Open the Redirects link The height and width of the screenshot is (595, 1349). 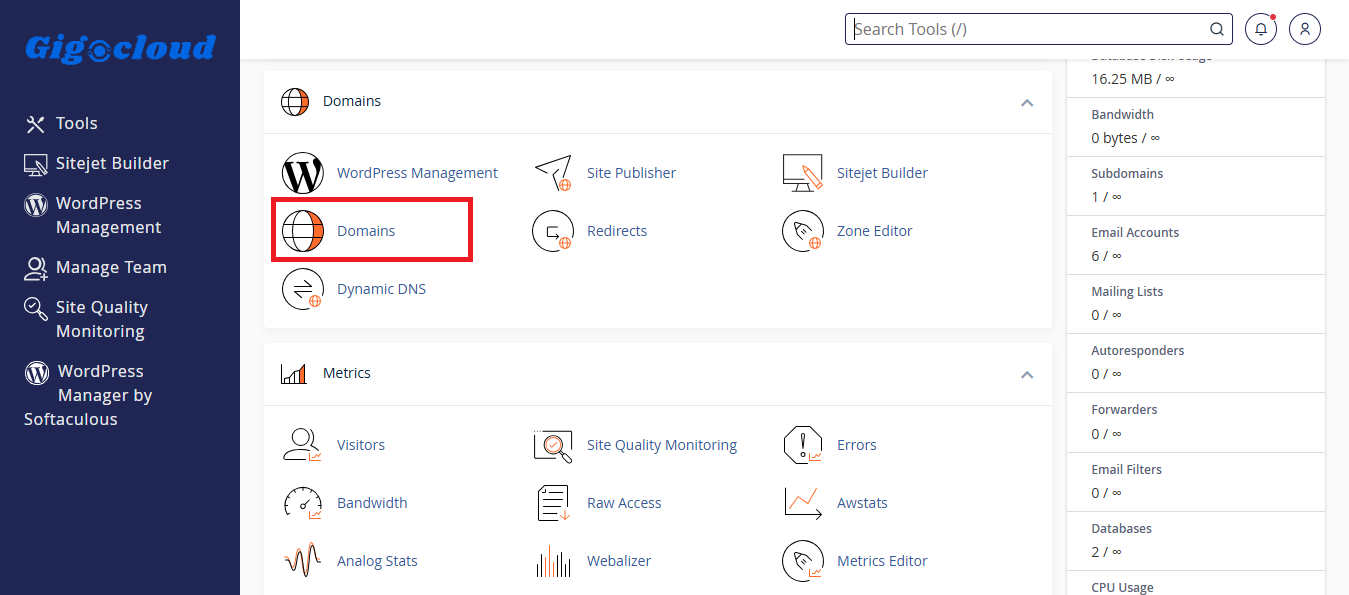[x=617, y=231]
